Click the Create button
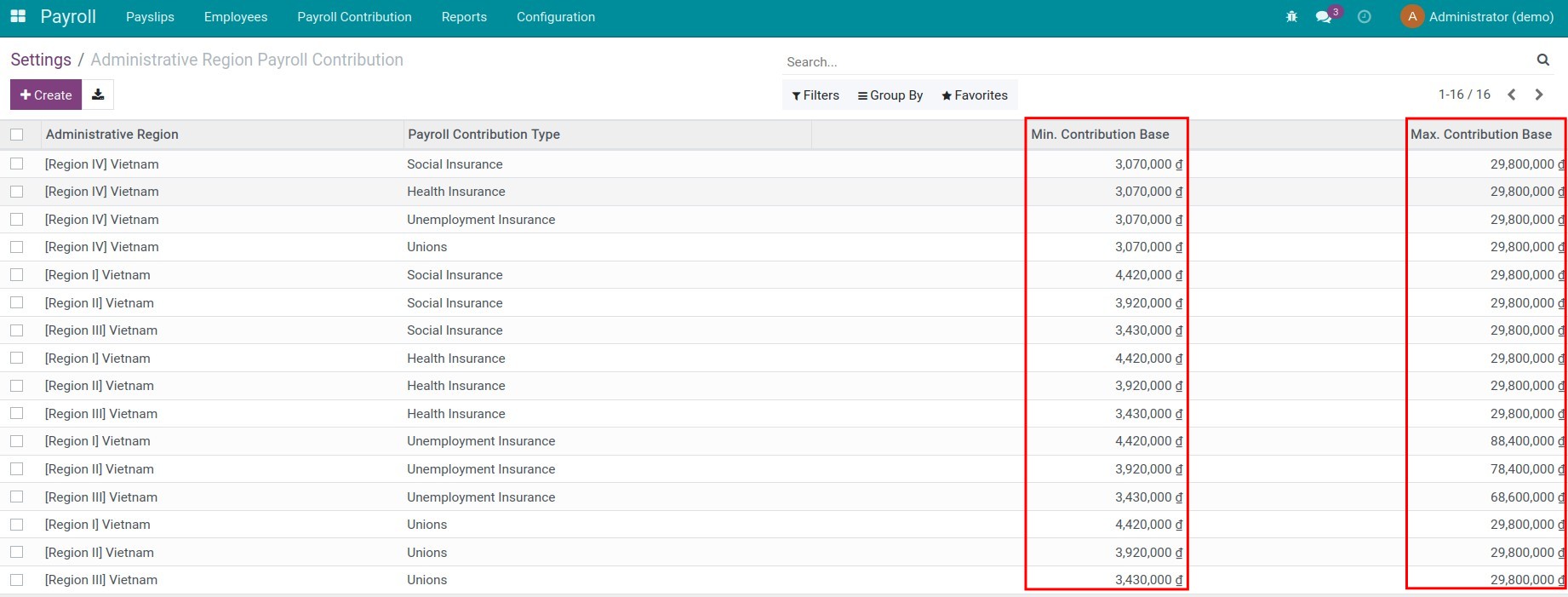 (46, 95)
